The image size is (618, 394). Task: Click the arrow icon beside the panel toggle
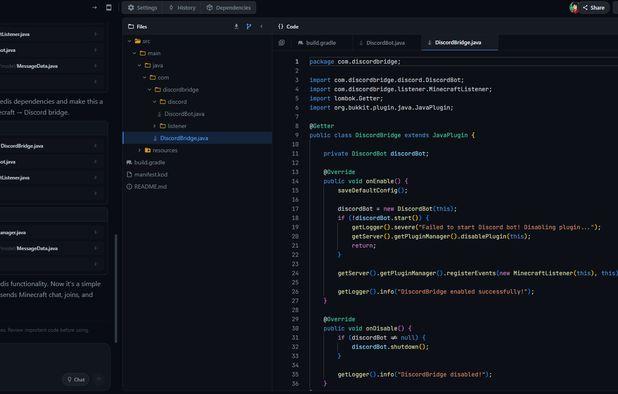click(x=94, y=7)
